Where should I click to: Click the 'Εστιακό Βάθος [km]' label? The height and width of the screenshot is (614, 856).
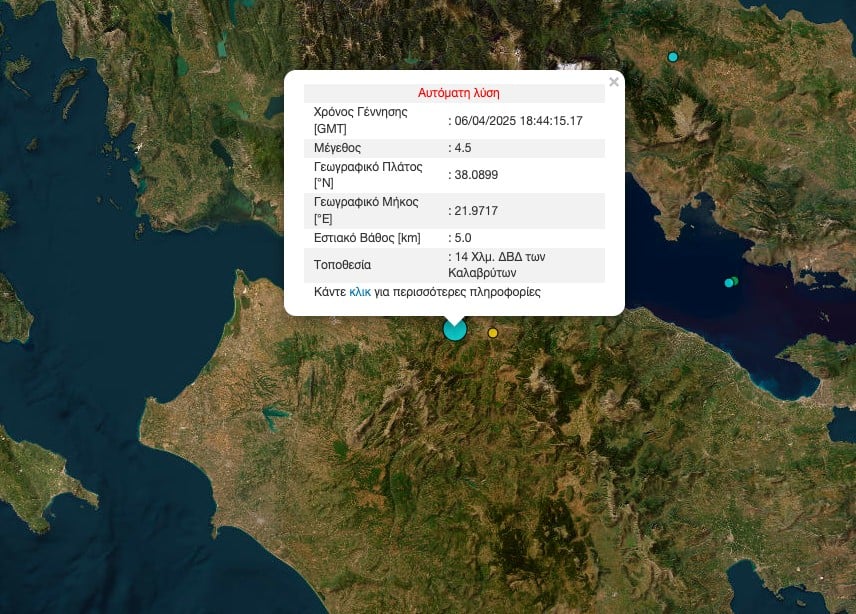(367, 238)
